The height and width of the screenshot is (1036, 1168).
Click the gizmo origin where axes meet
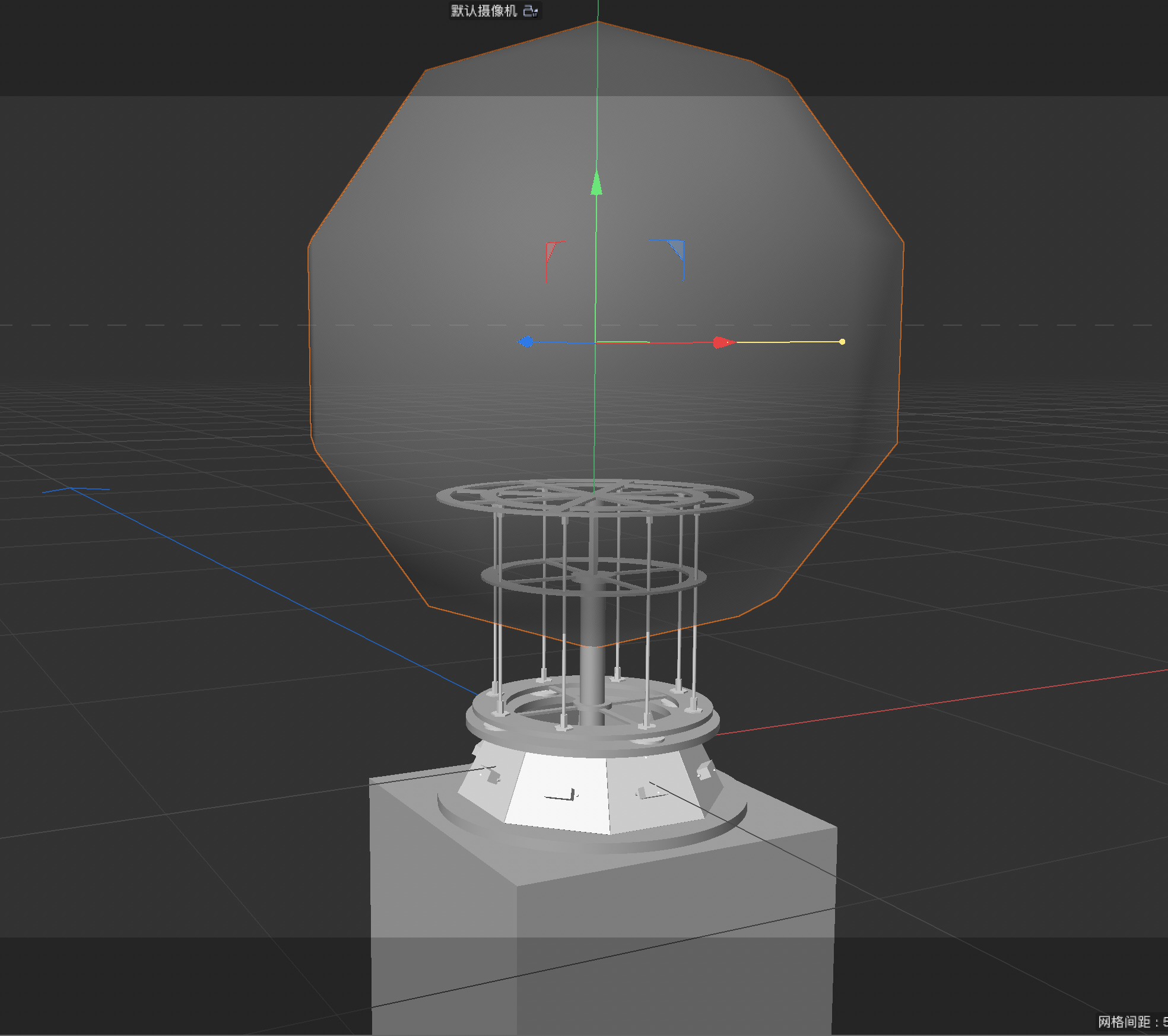(x=596, y=342)
